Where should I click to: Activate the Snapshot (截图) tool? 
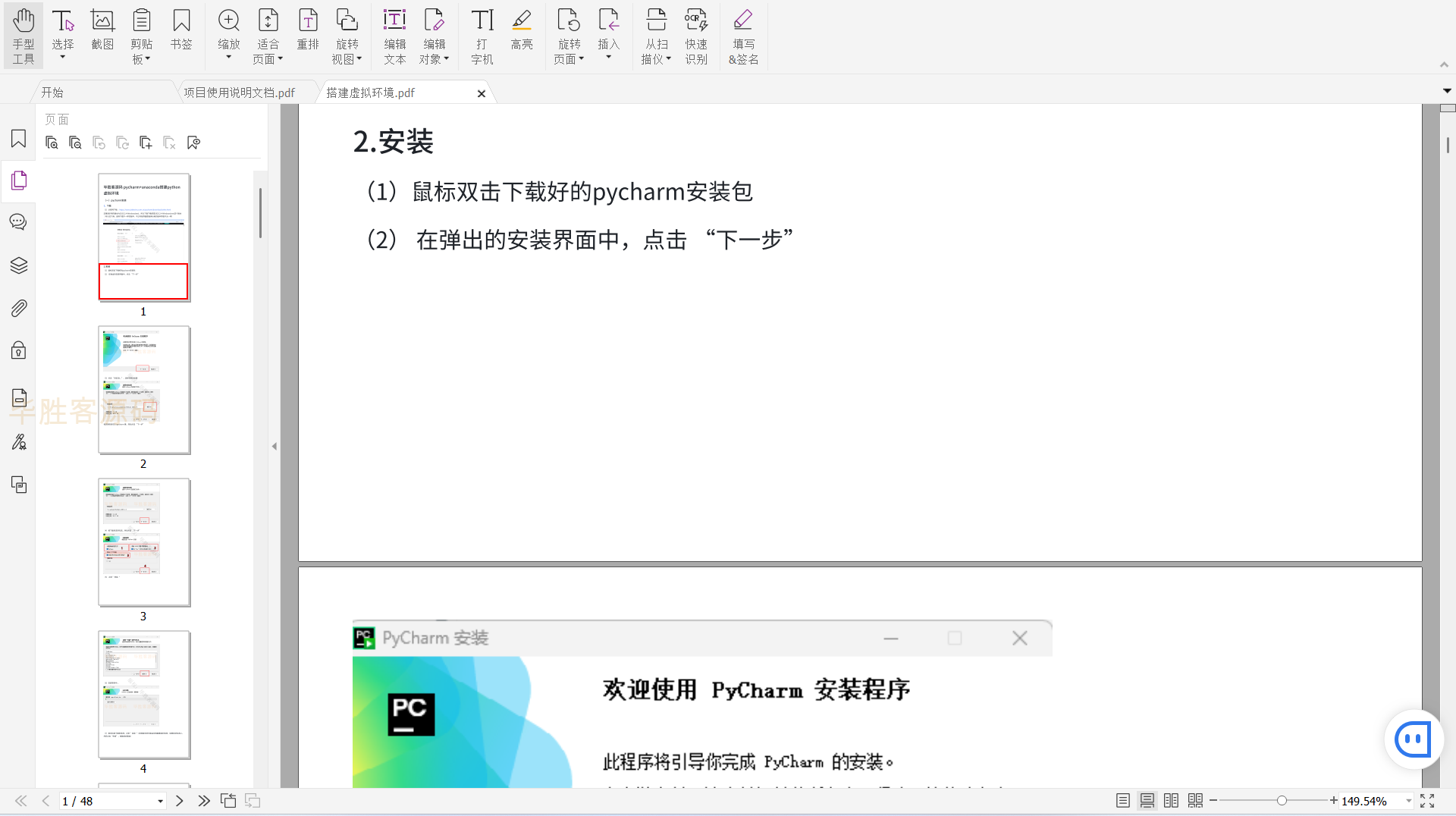[x=102, y=30]
